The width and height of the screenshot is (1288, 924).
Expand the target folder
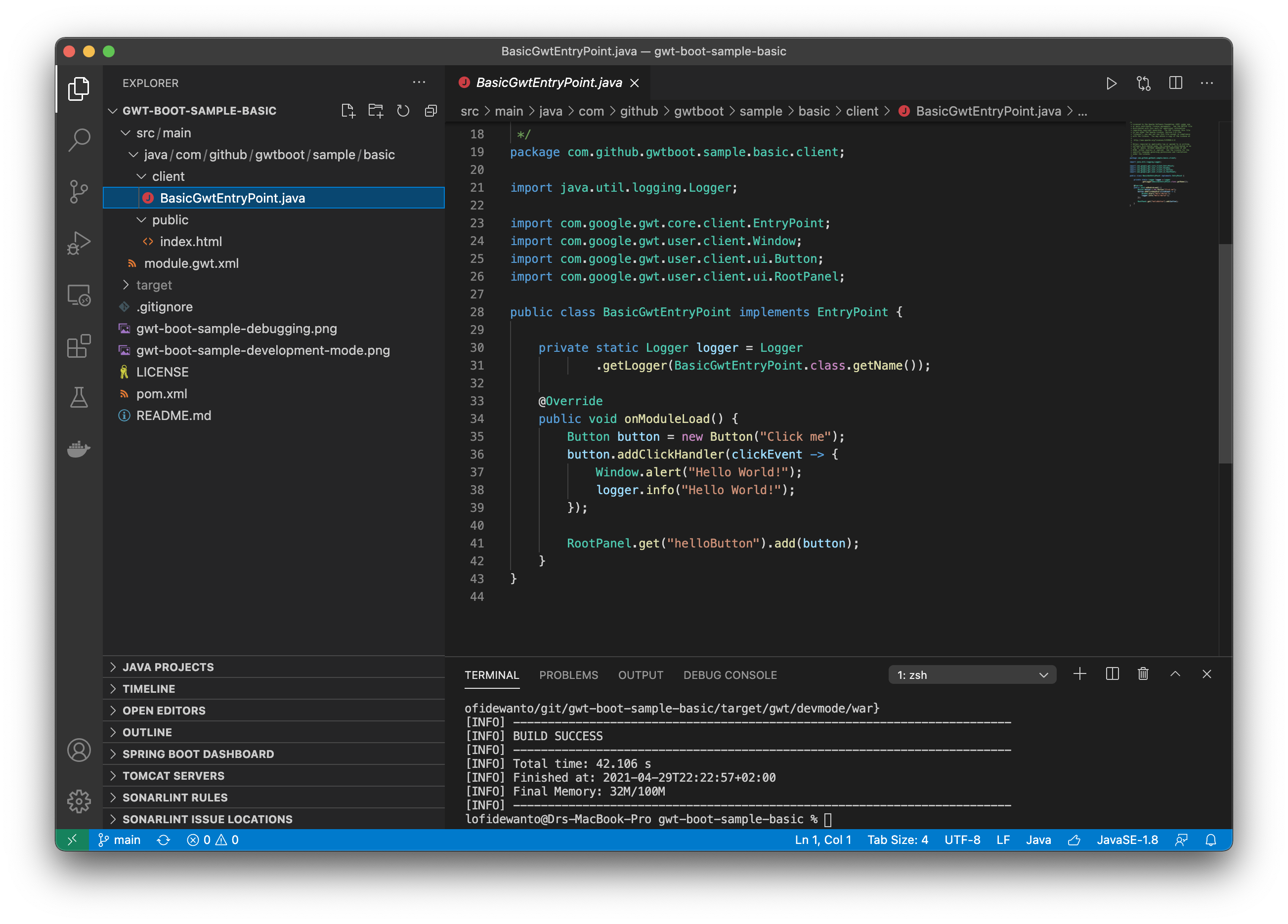(153, 285)
